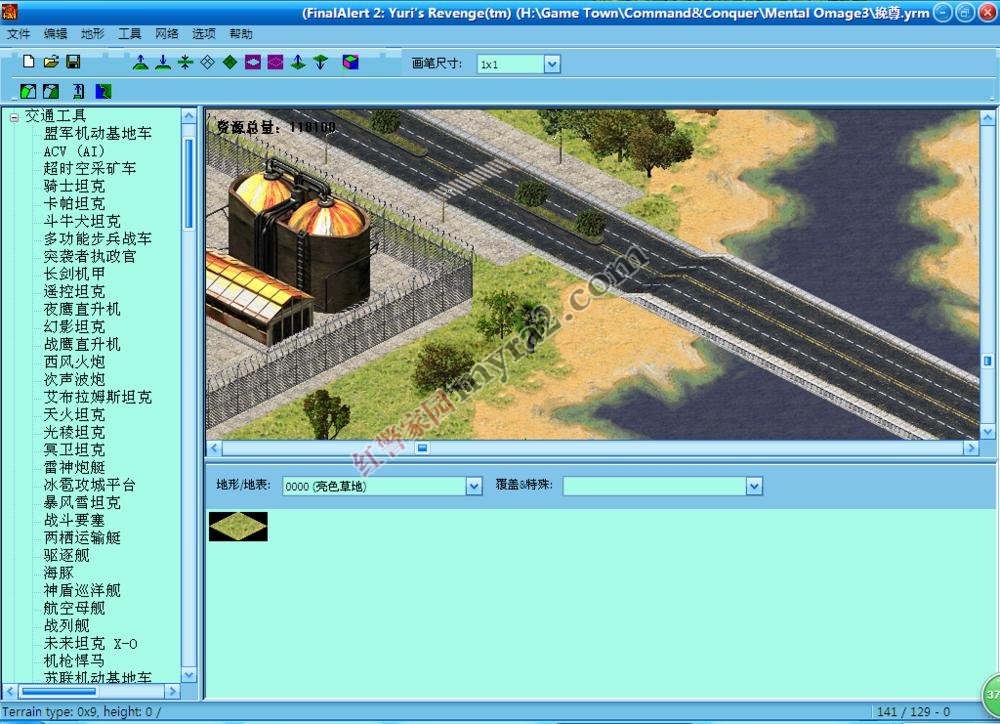Select 次声波炮 unit
This screenshot has width=1000, height=724.
(74, 380)
